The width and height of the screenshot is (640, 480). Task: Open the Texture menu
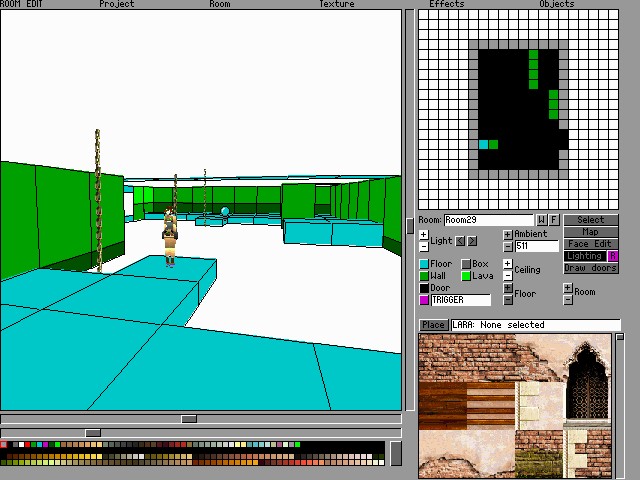(x=336, y=4)
